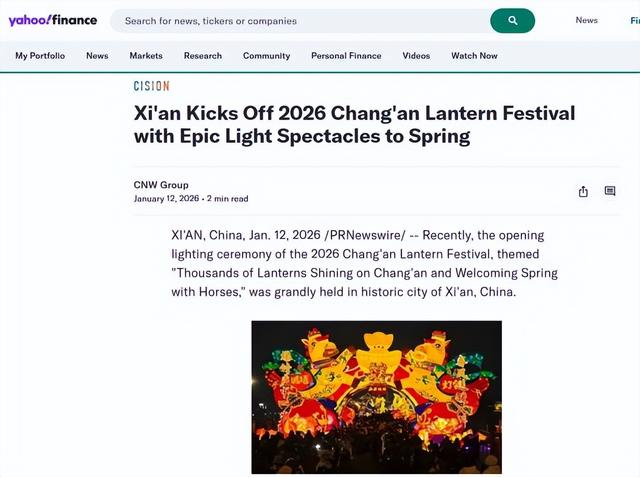Click the News link beside search button
This screenshot has height=477, width=640.
[586, 20]
